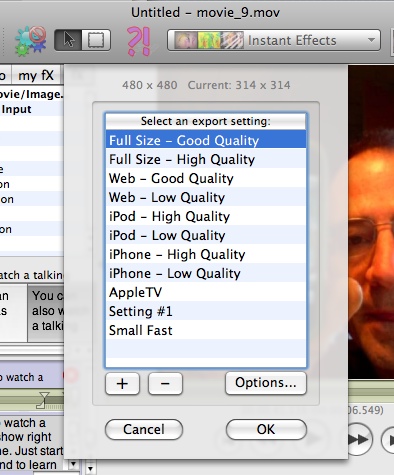Viewport: 394px width, 475px height.
Task: Click the timeline marker handle
Action: click(x=43, y=400)
